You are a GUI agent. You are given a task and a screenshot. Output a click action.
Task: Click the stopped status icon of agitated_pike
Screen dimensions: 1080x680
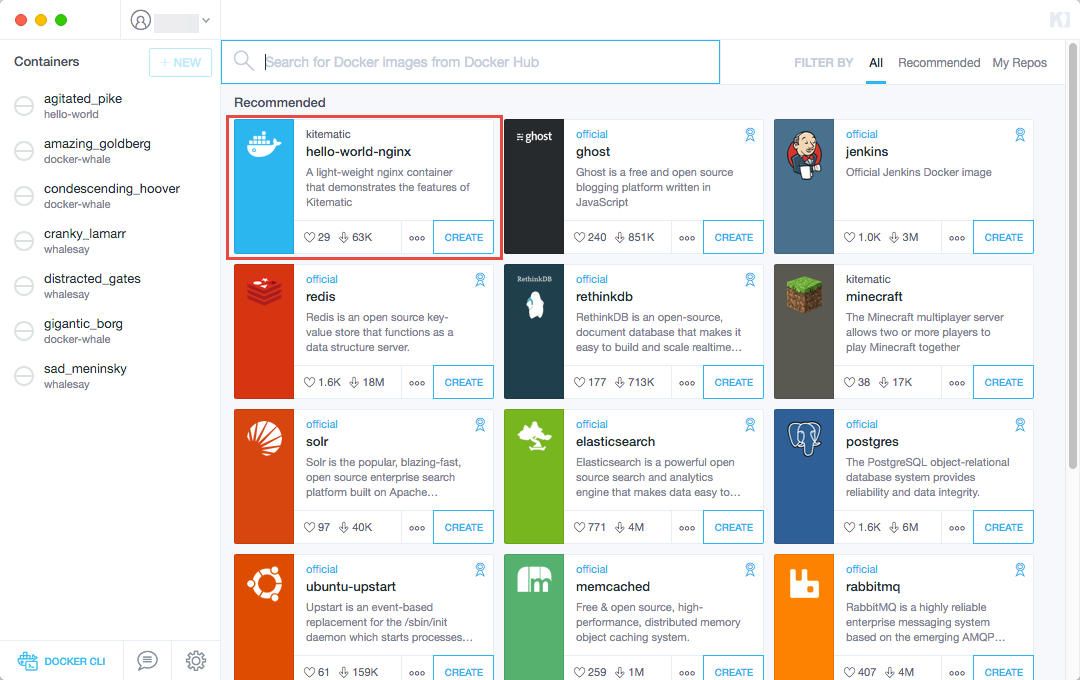[x=24, y=106]
